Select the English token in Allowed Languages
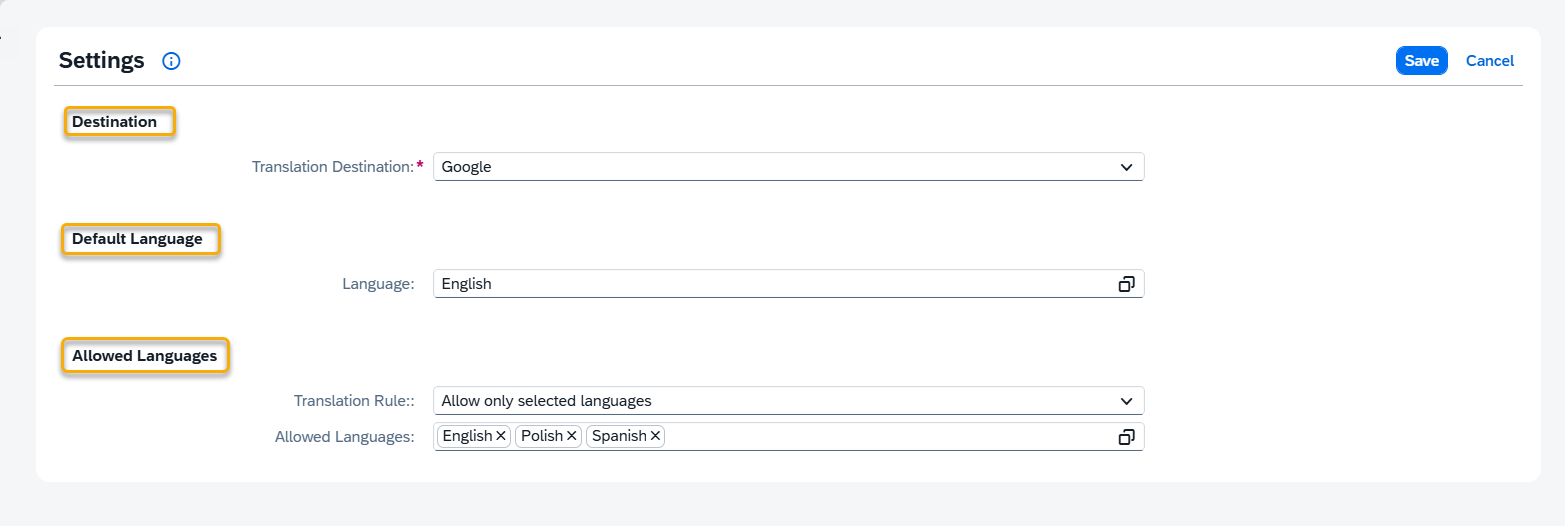Screen dimensions: 1565x526 pos(467,436)
